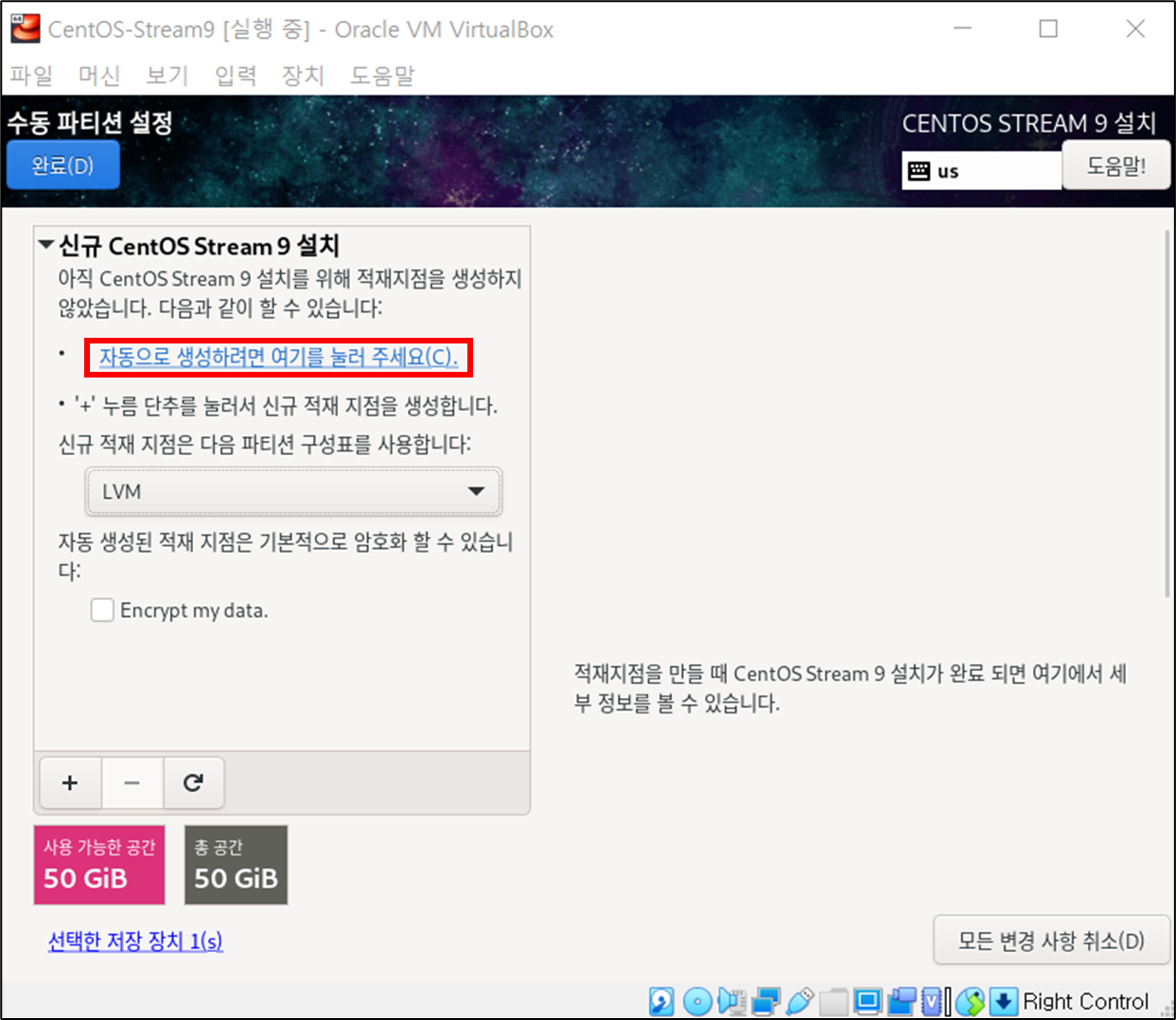Click the us keyboard layout field
Screen dimensions: 1176x1020
tap(981, 171)
